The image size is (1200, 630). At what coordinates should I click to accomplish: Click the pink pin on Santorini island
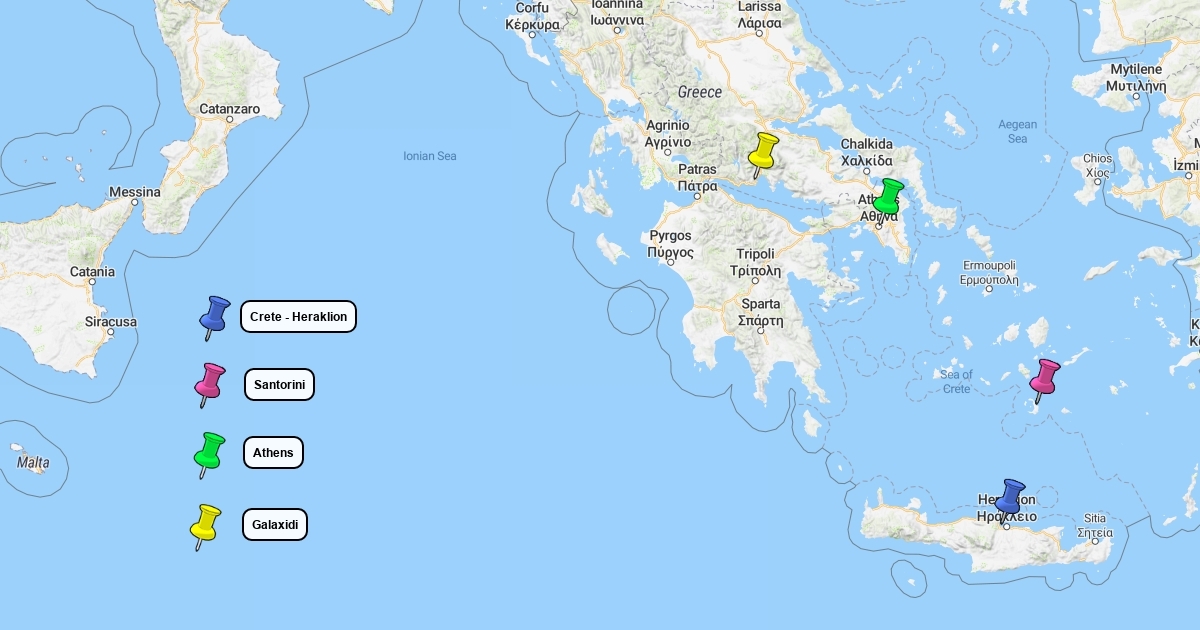(x=1045, y=378)
